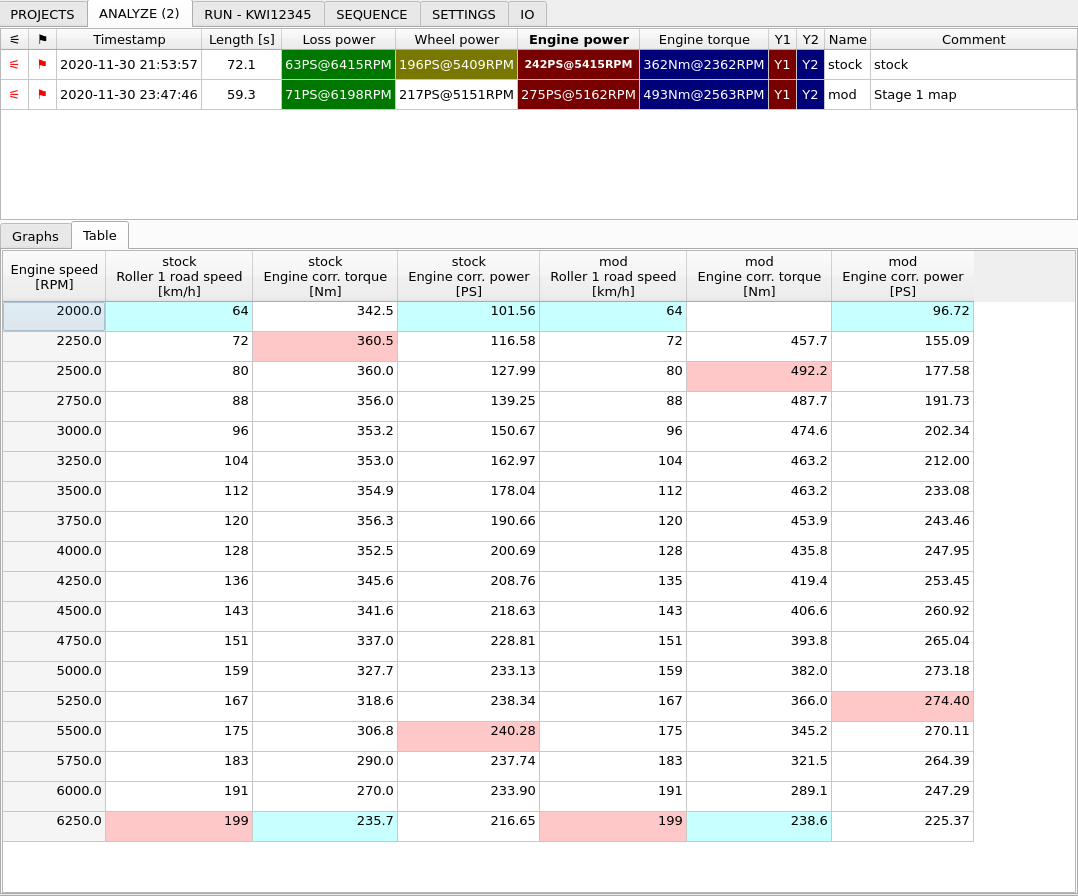Click the sort icon in mod row
The width and height of the screenshot is (1078, 896).
[14, 95]
